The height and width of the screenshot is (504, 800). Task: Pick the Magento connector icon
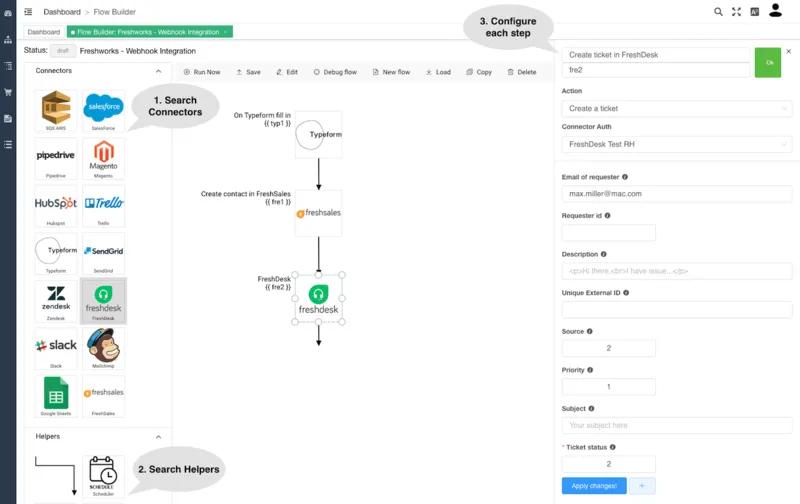pos(103,158)
